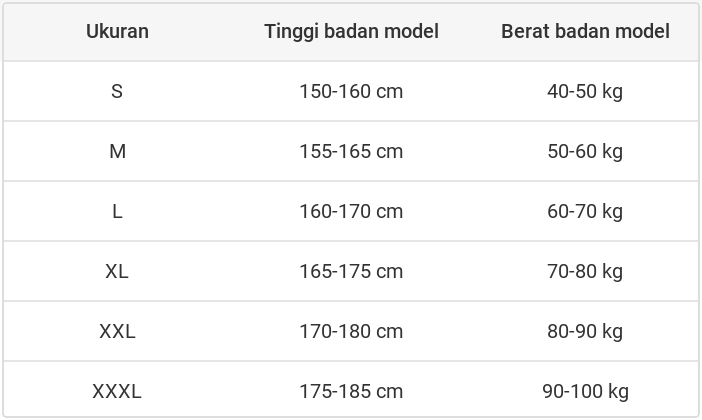Select the S size cell
The height and width of the screenshot is (420, 702).
(x=117, y=91)
